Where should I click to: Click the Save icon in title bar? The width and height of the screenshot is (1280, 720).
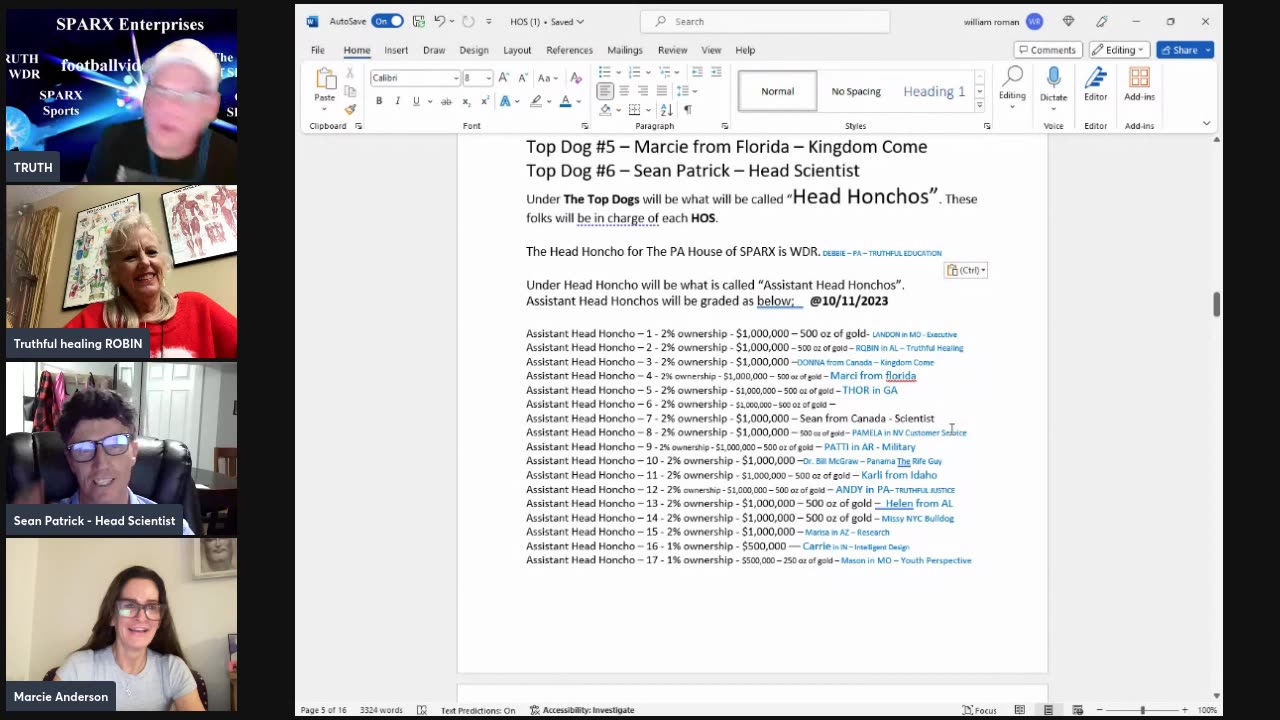(418, 21)
